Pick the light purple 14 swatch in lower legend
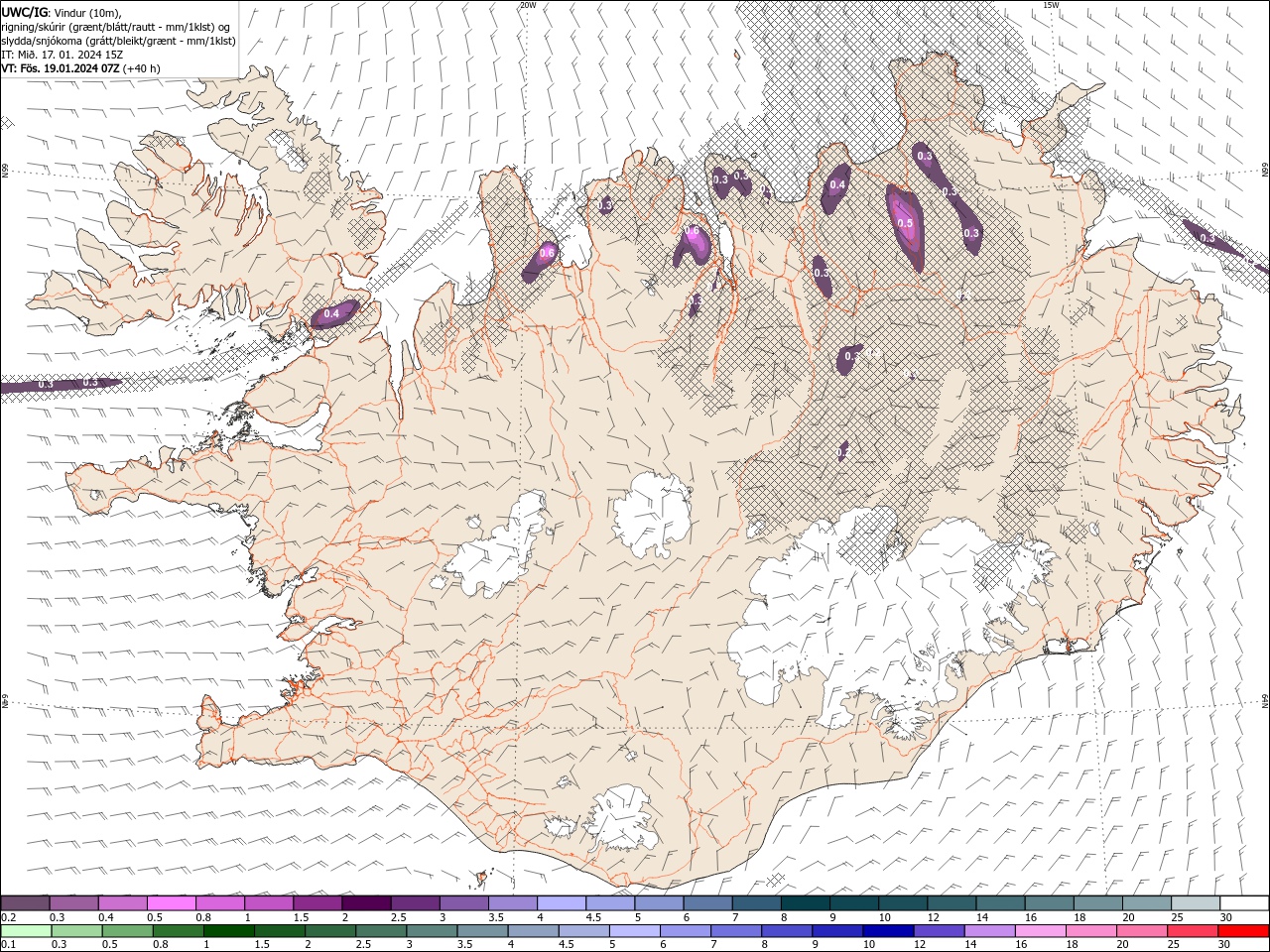The height and width of the screenshot is (952, 1270). coord(990,931)
